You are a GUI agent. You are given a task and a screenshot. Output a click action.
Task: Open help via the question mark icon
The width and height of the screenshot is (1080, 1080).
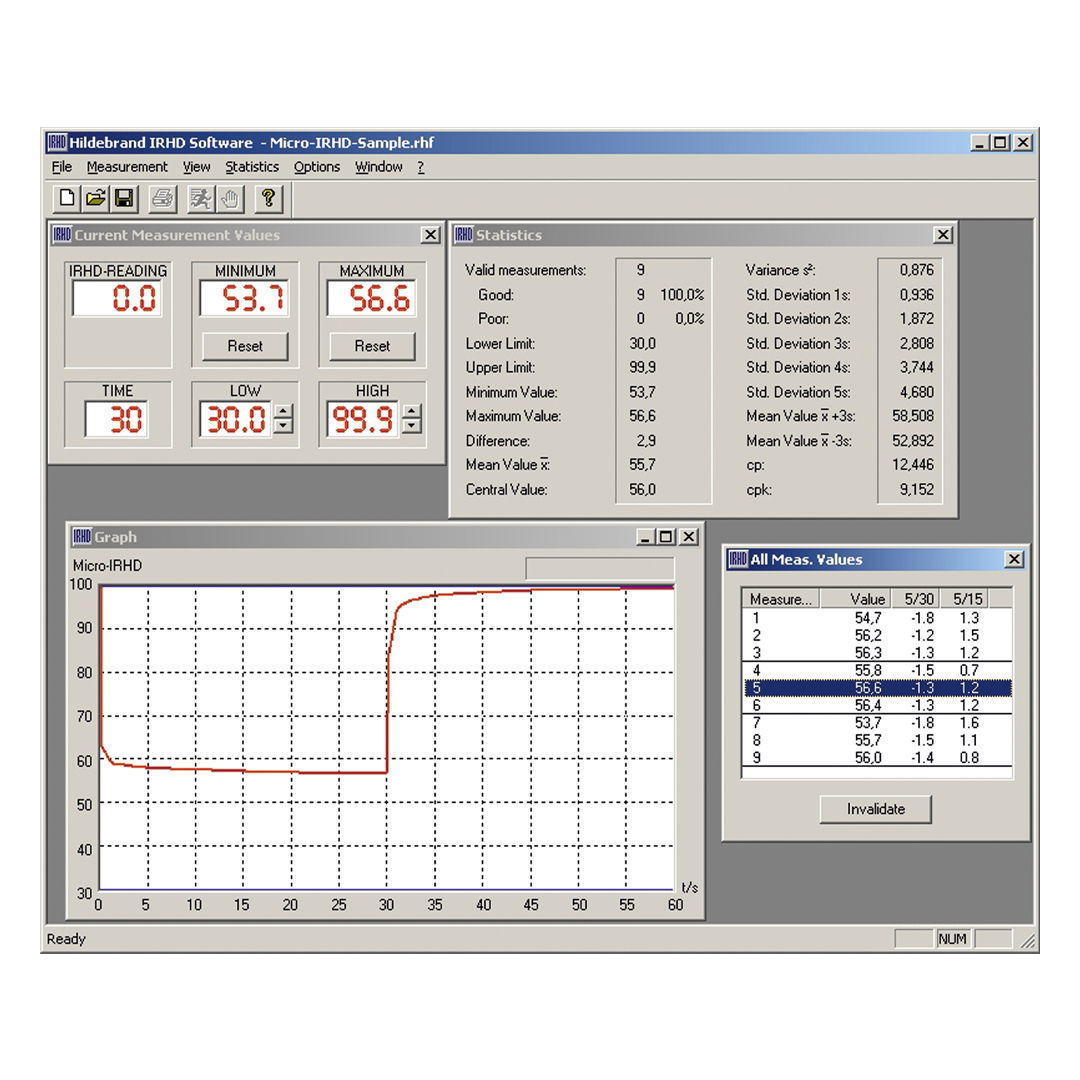pyautogui.click(x=268, y=198)
